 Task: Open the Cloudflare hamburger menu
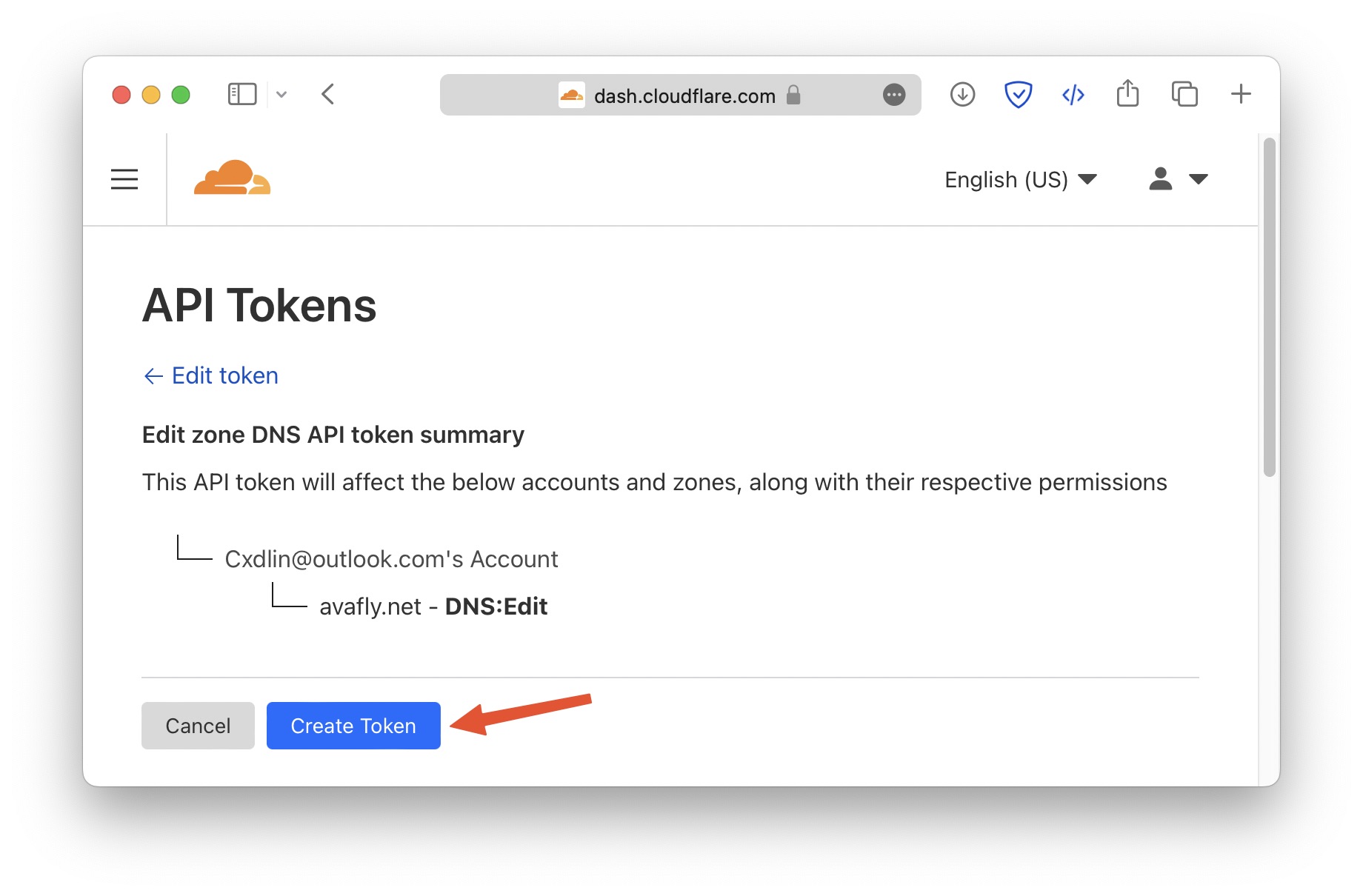pos(124,179)
